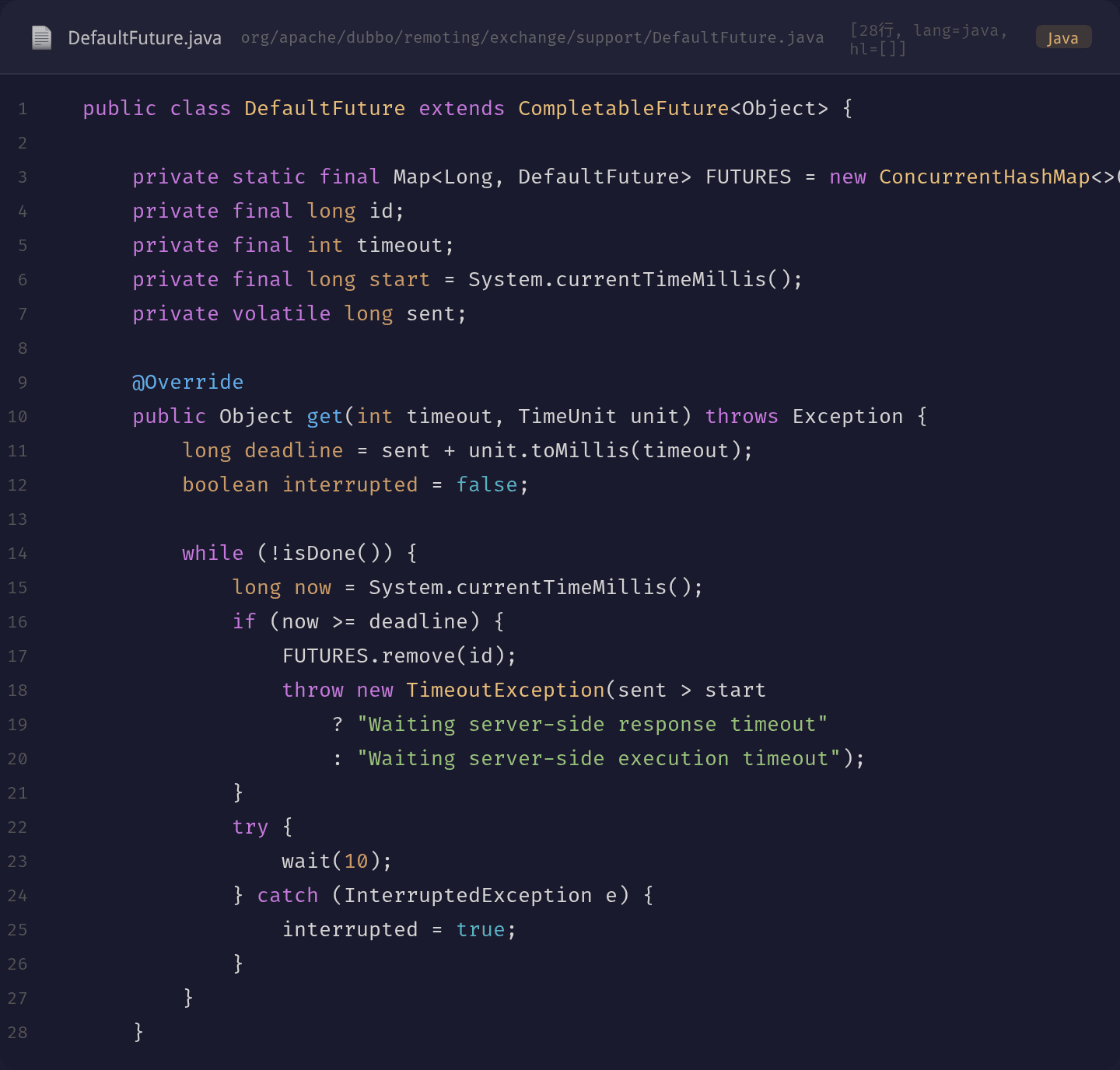Select line number 1

23,109
